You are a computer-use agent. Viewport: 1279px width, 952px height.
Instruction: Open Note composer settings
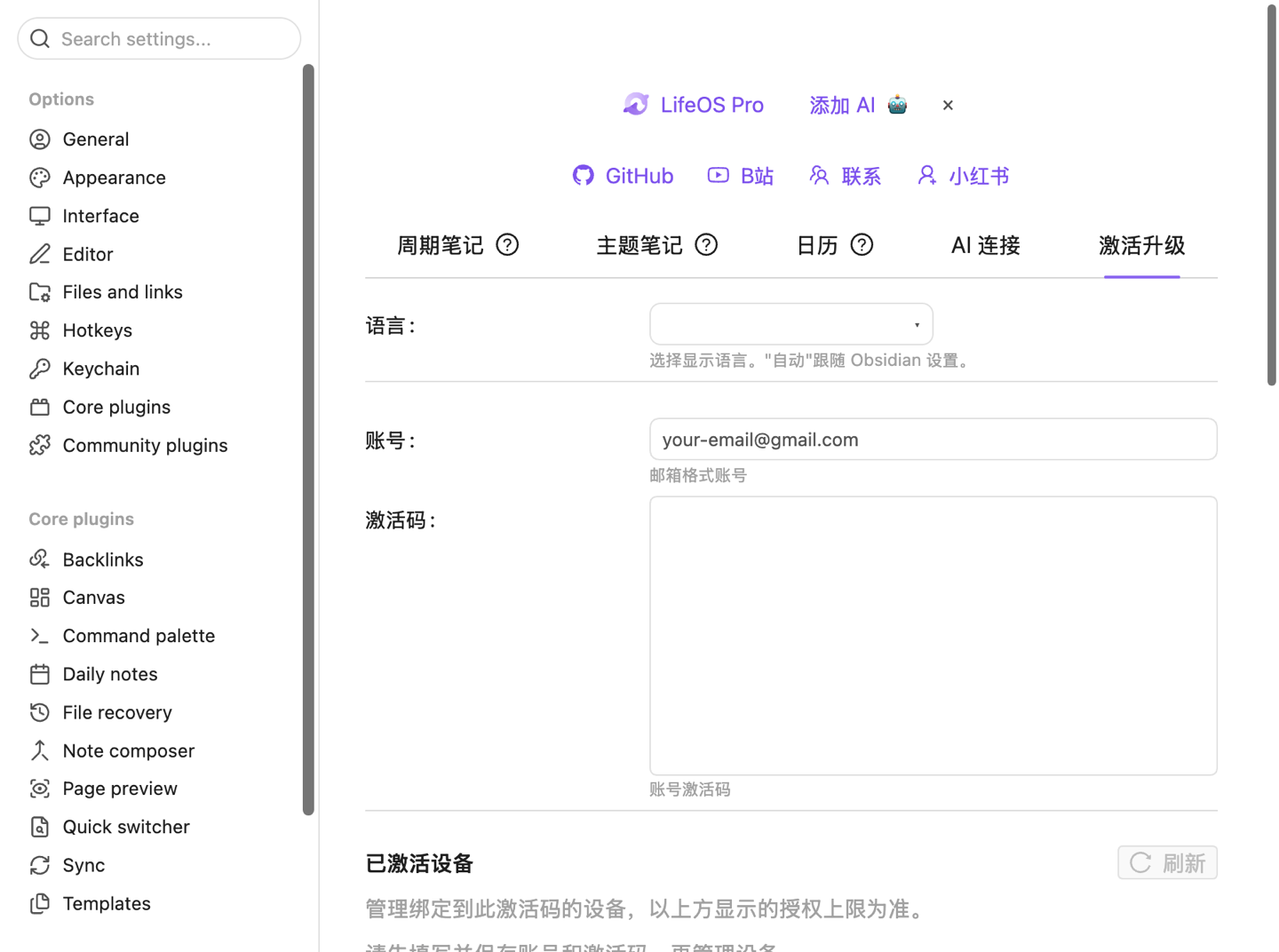pyautogui.click(x=129, y=750)
